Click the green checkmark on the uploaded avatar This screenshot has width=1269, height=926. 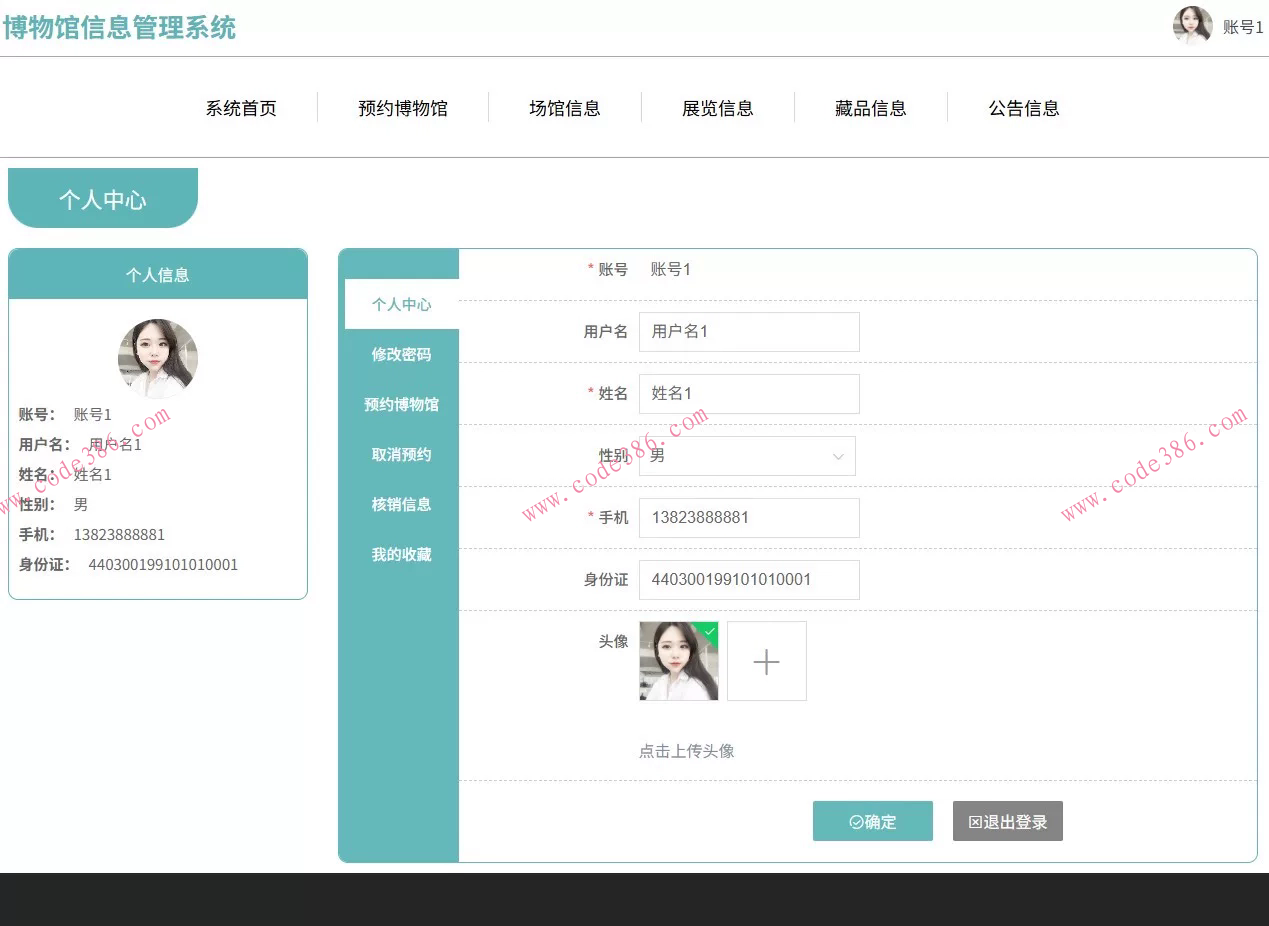(709, 632)
